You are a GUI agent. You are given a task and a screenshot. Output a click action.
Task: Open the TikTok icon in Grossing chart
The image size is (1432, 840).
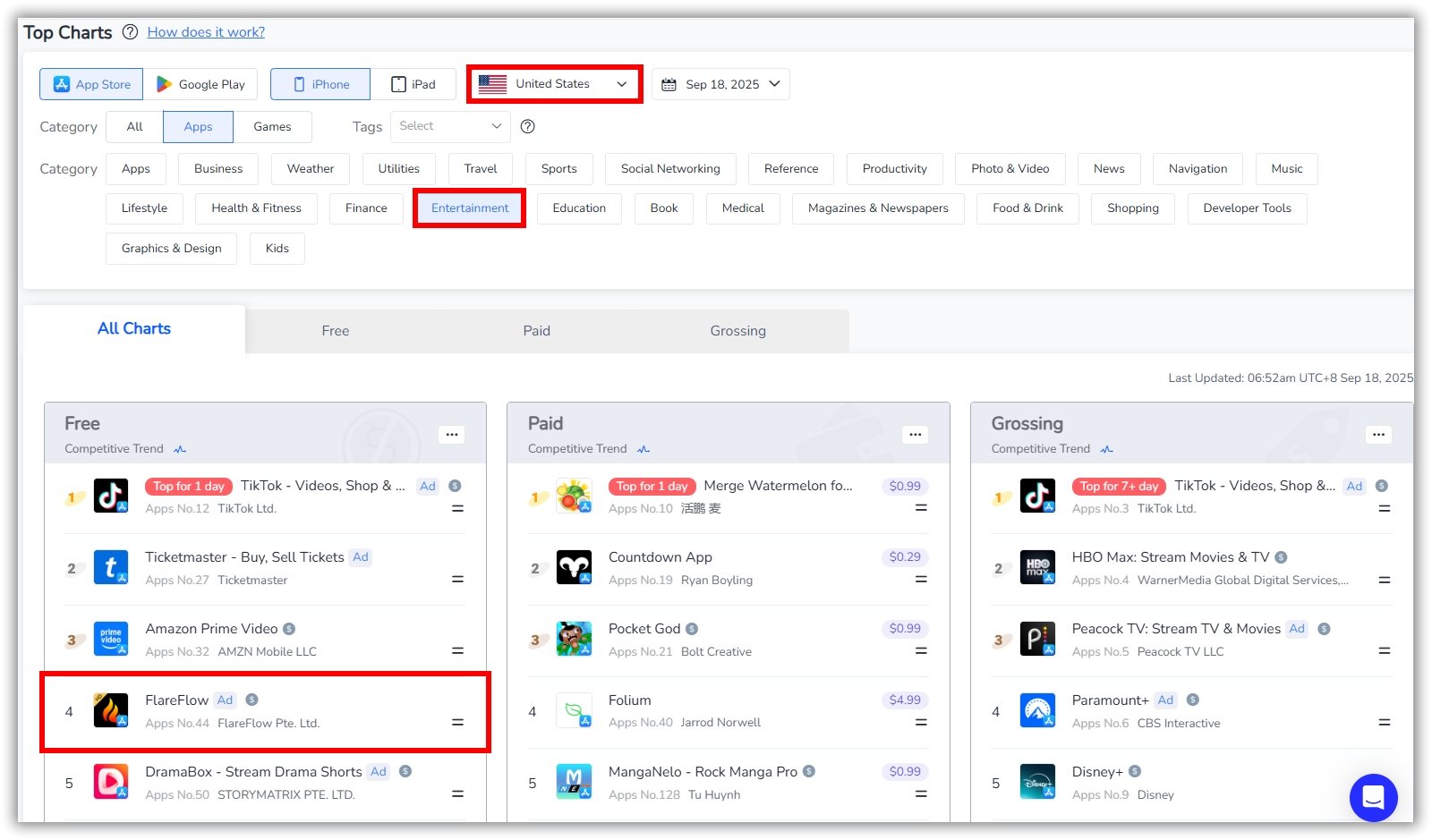pyautogui.click(x=1037, y=496)
